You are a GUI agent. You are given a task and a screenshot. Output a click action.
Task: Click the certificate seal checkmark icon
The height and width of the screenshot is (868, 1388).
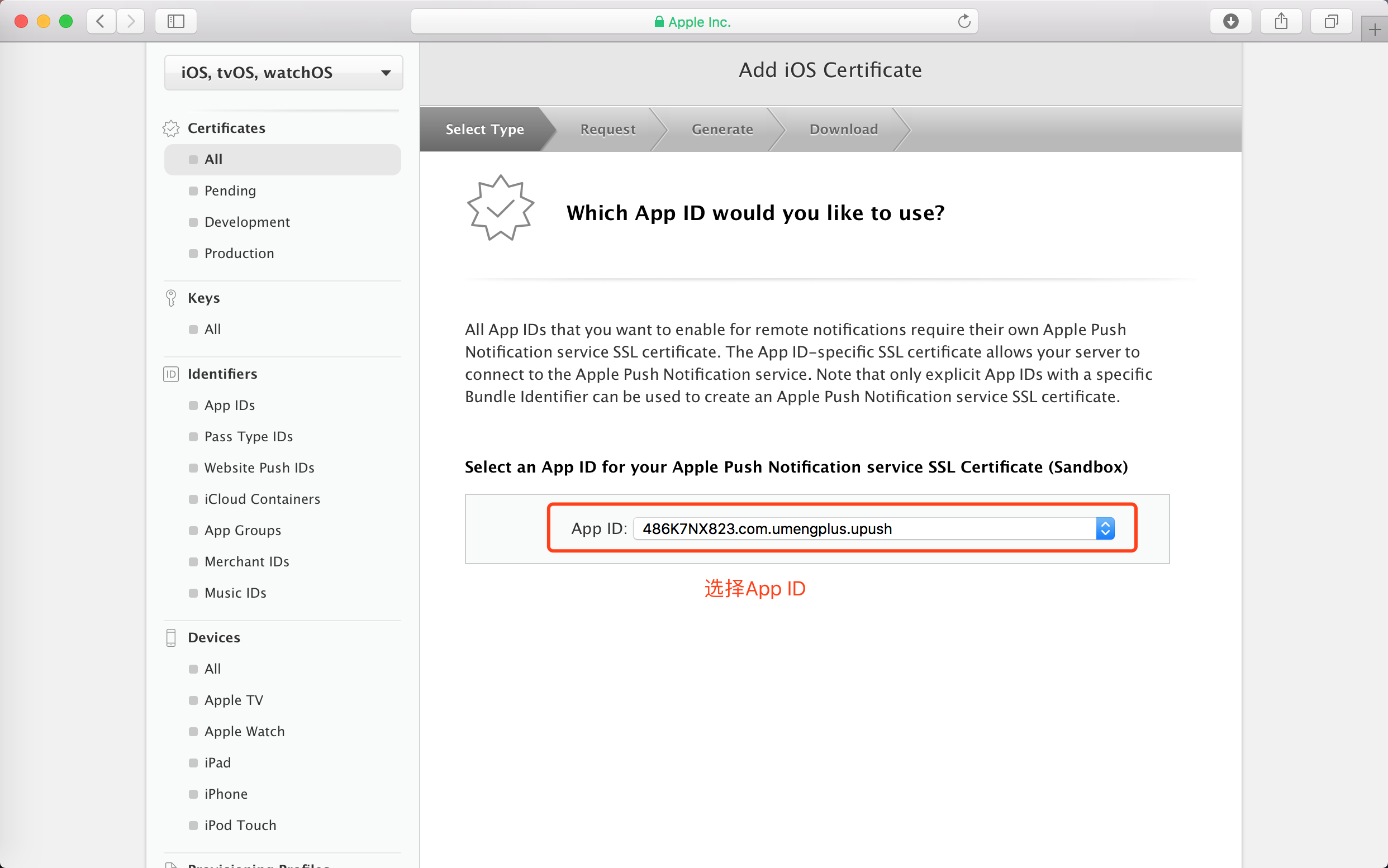[x=501, y=208]
